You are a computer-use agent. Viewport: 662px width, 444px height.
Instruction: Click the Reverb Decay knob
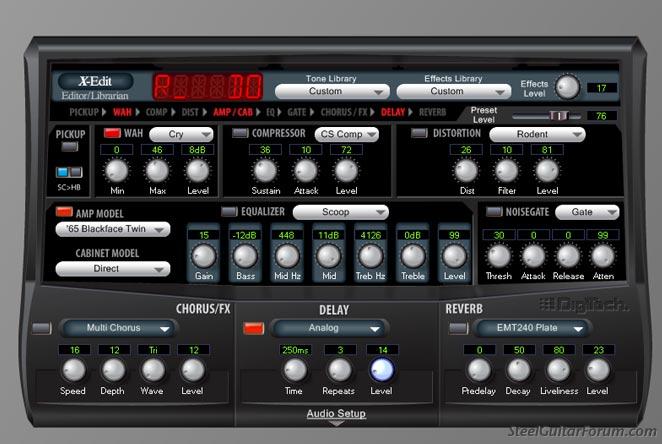point(518,370)
